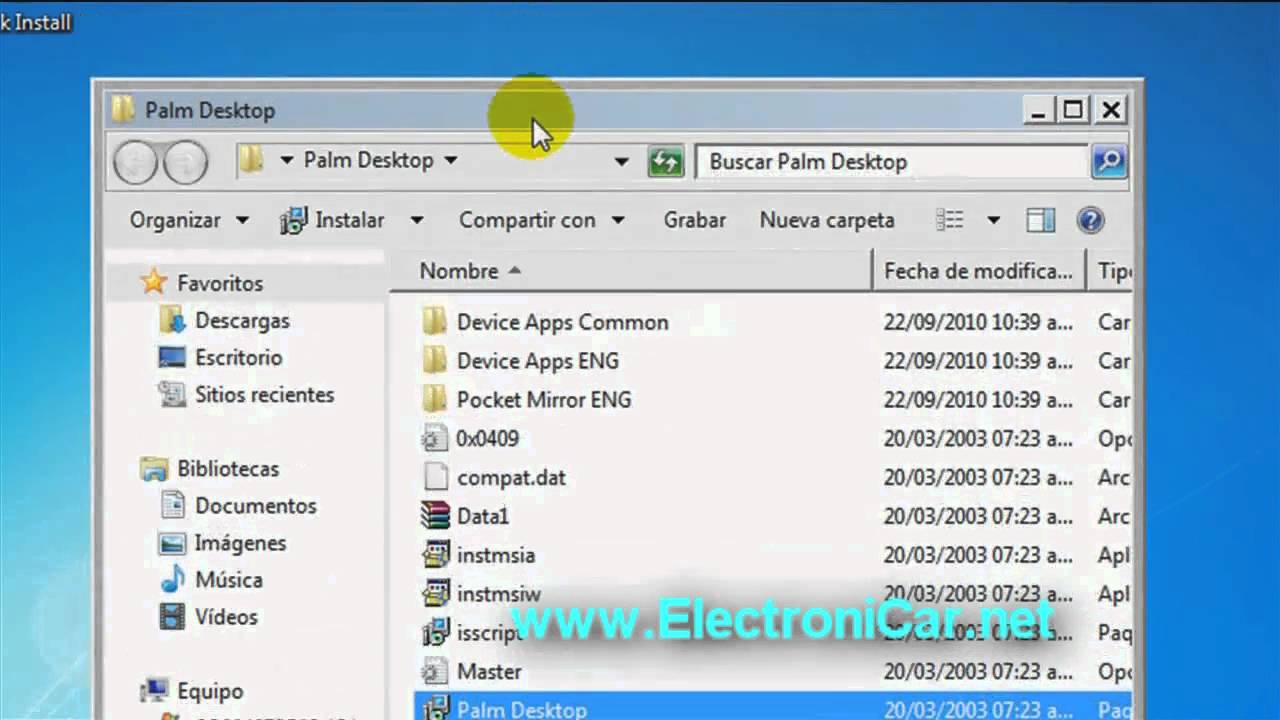The height and width of the screenshot is (720, 1280).
Task: Select Palm Desktop in the address bar
Action: pos(368,160)
